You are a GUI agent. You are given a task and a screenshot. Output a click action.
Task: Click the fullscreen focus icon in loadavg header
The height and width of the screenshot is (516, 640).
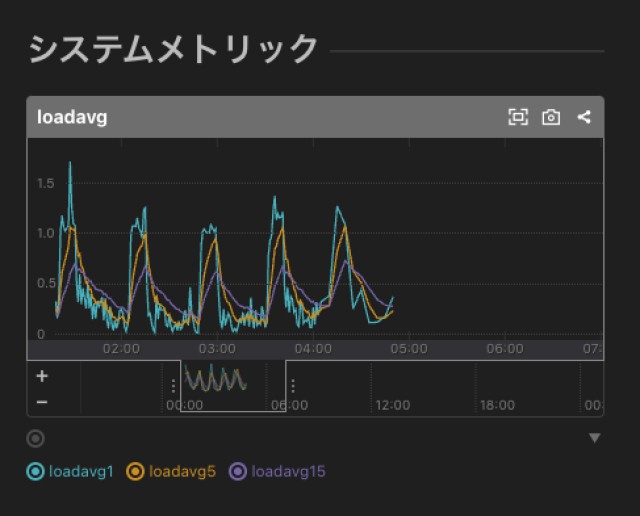pos(518,117)
